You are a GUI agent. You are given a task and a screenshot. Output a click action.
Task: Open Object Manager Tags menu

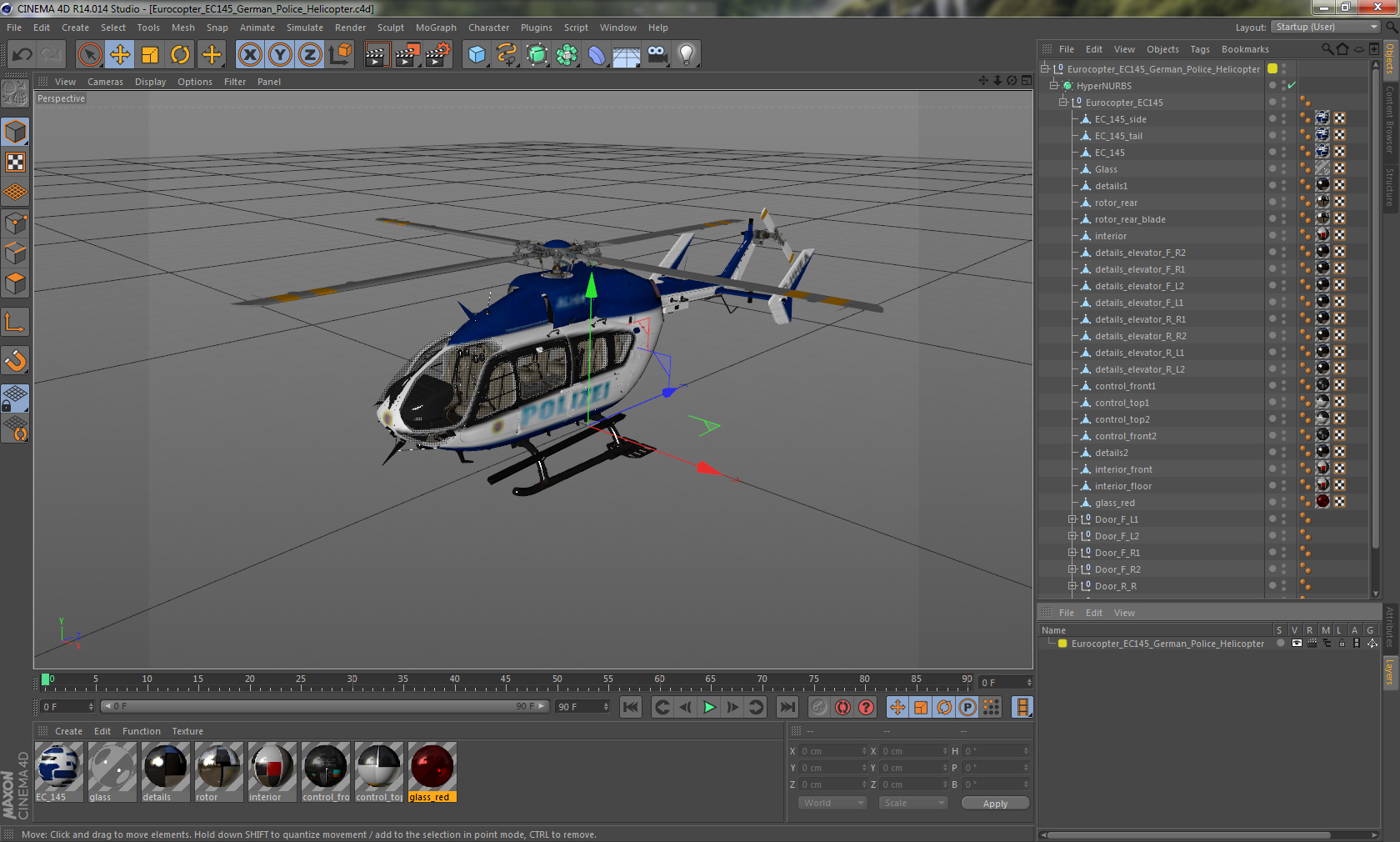point(1200,49)
